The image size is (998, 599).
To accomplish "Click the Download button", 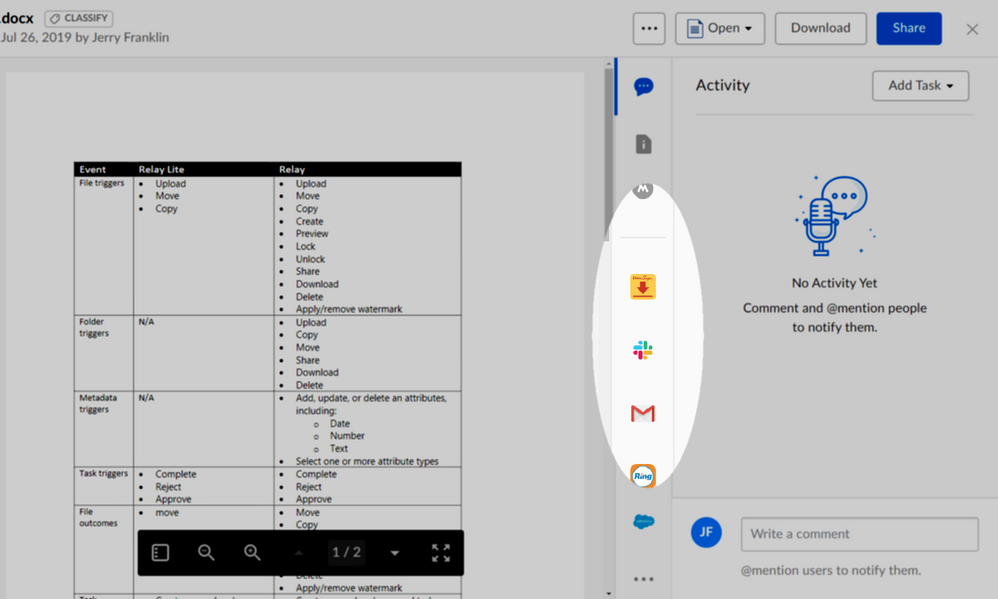I will click(x=820, y=29).
